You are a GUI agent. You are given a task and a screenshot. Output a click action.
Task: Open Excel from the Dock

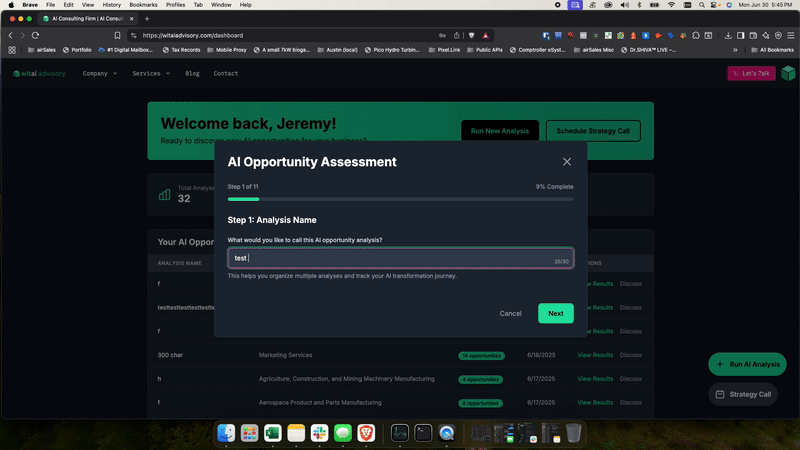point(273,433)
